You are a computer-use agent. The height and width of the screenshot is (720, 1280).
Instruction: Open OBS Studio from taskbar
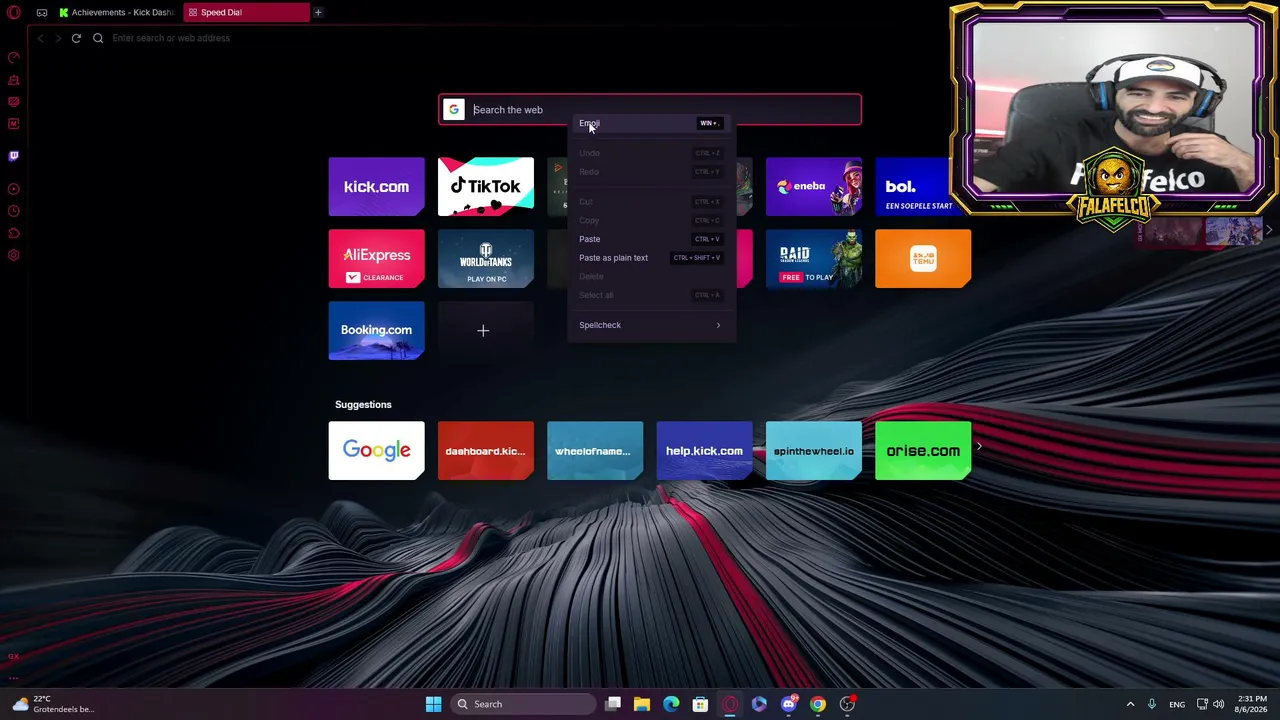[847, 704]
